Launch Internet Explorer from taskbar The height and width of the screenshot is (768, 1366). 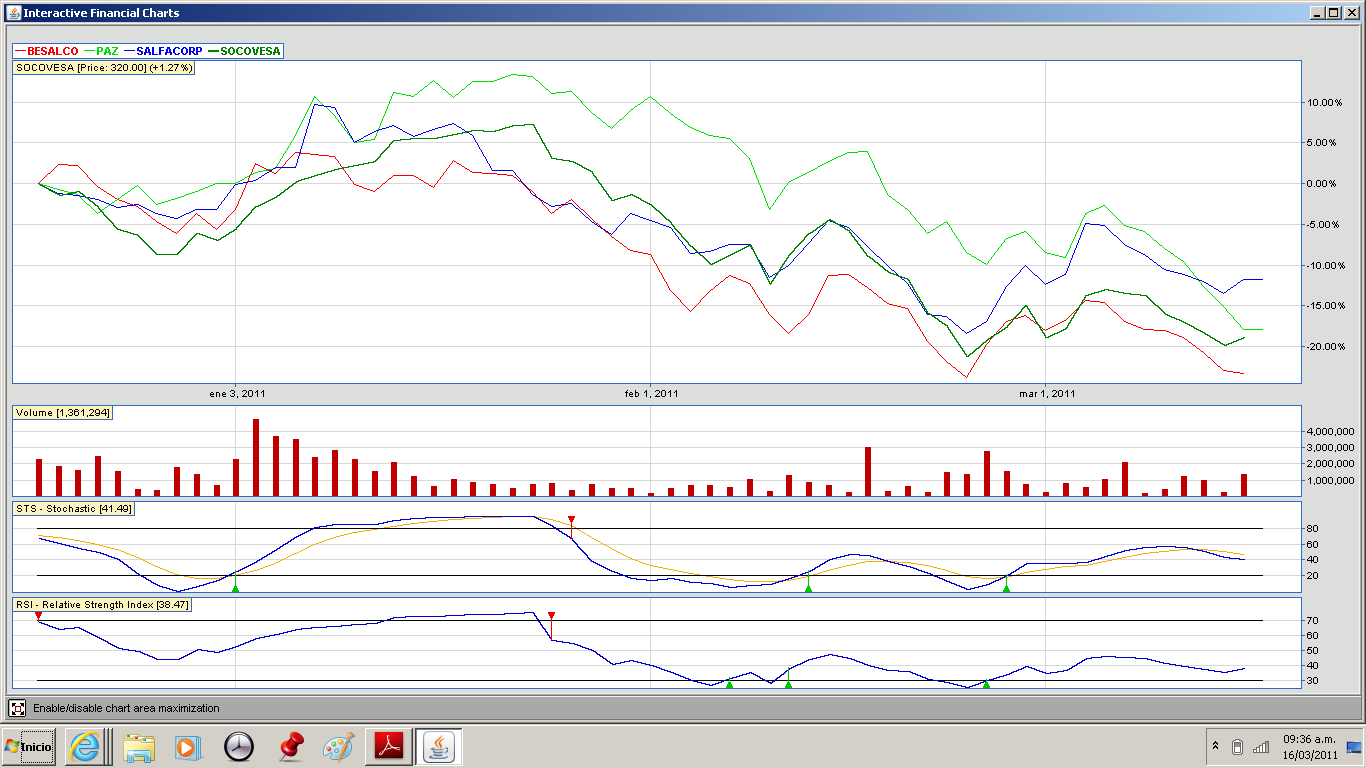point(85,746)
